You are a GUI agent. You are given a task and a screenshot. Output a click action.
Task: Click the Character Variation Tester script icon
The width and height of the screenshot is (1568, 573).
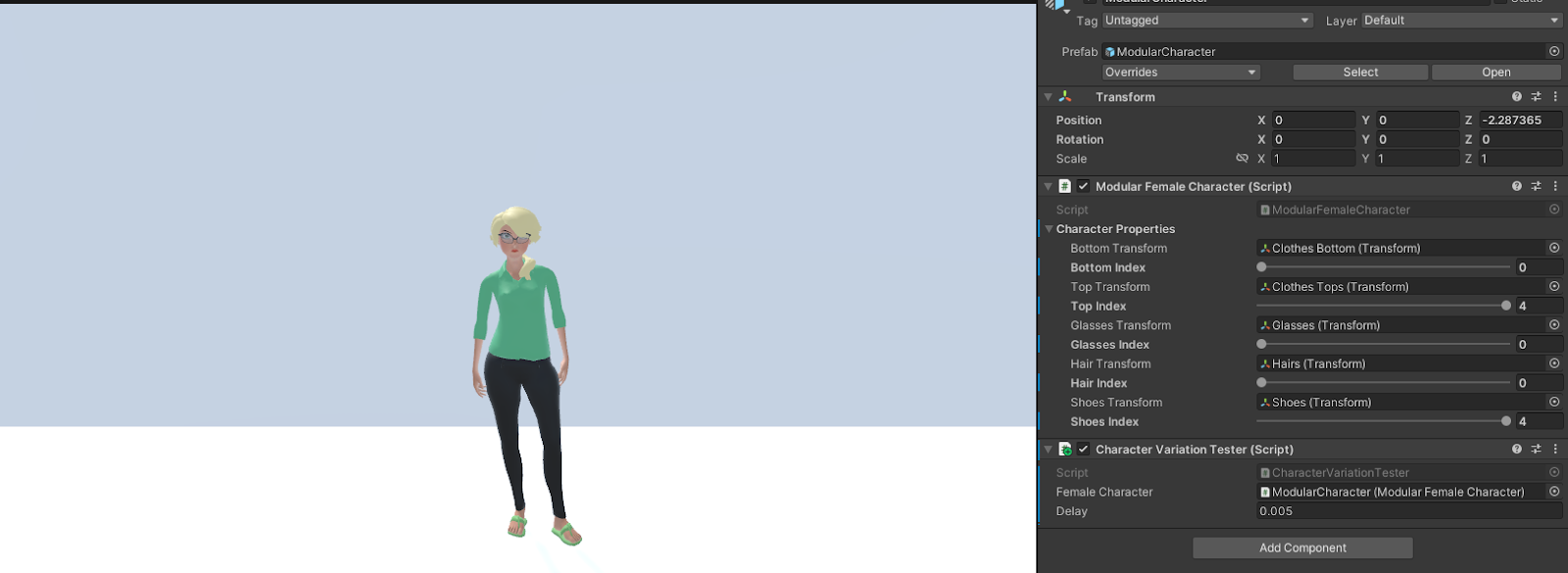pyautogui.click(x=1065, y=449)
